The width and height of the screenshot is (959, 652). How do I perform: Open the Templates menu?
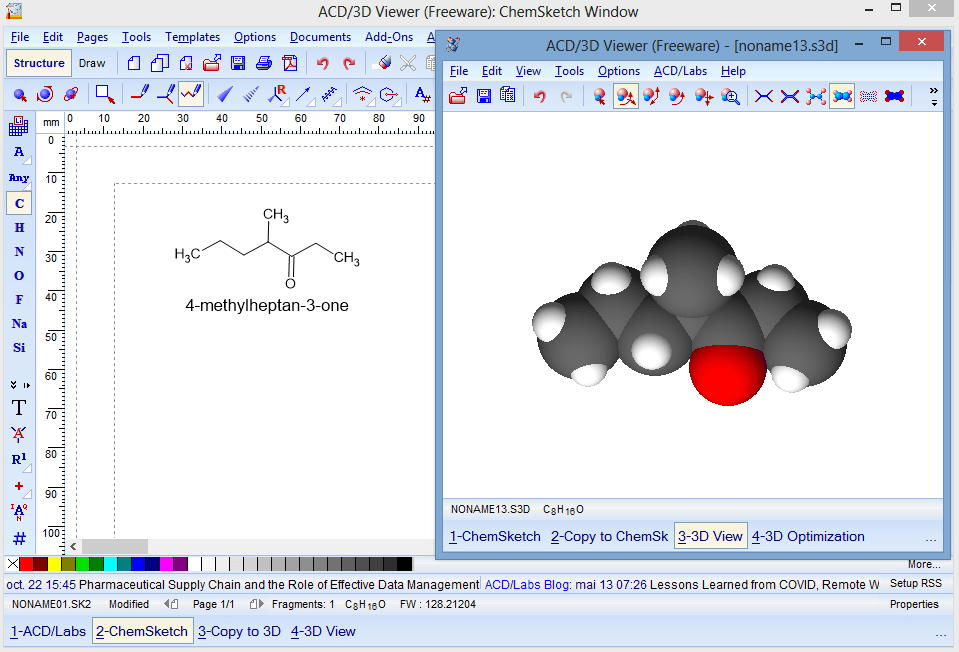tap(192, 37)
